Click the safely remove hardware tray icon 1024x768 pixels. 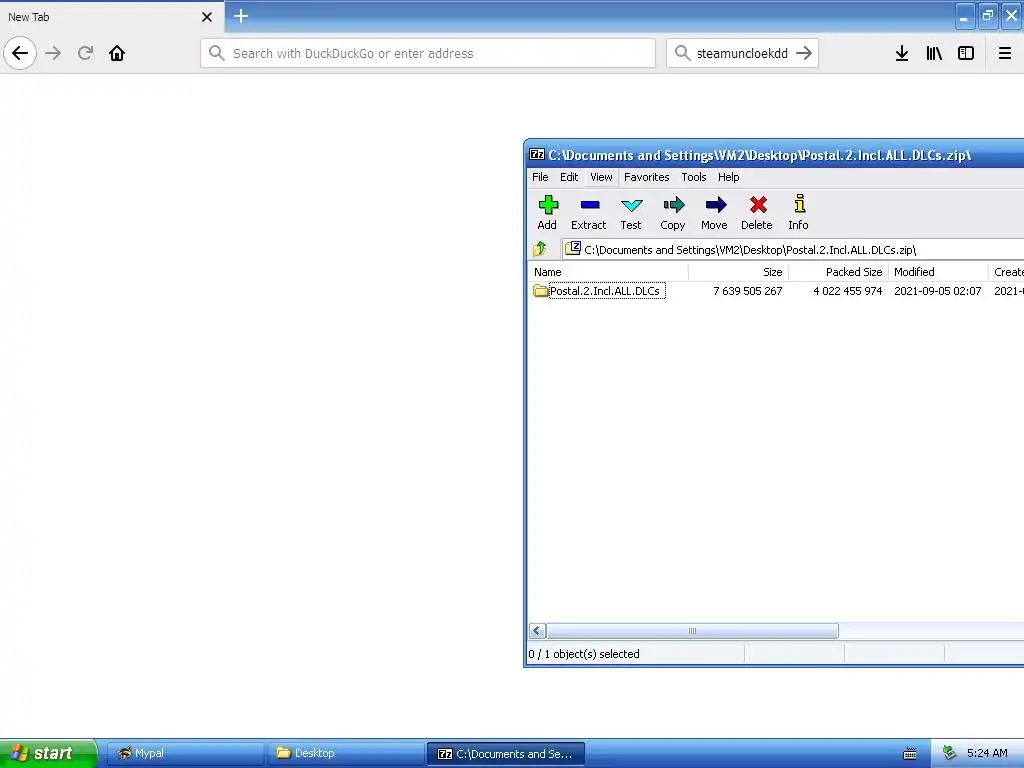coord(949,753)
